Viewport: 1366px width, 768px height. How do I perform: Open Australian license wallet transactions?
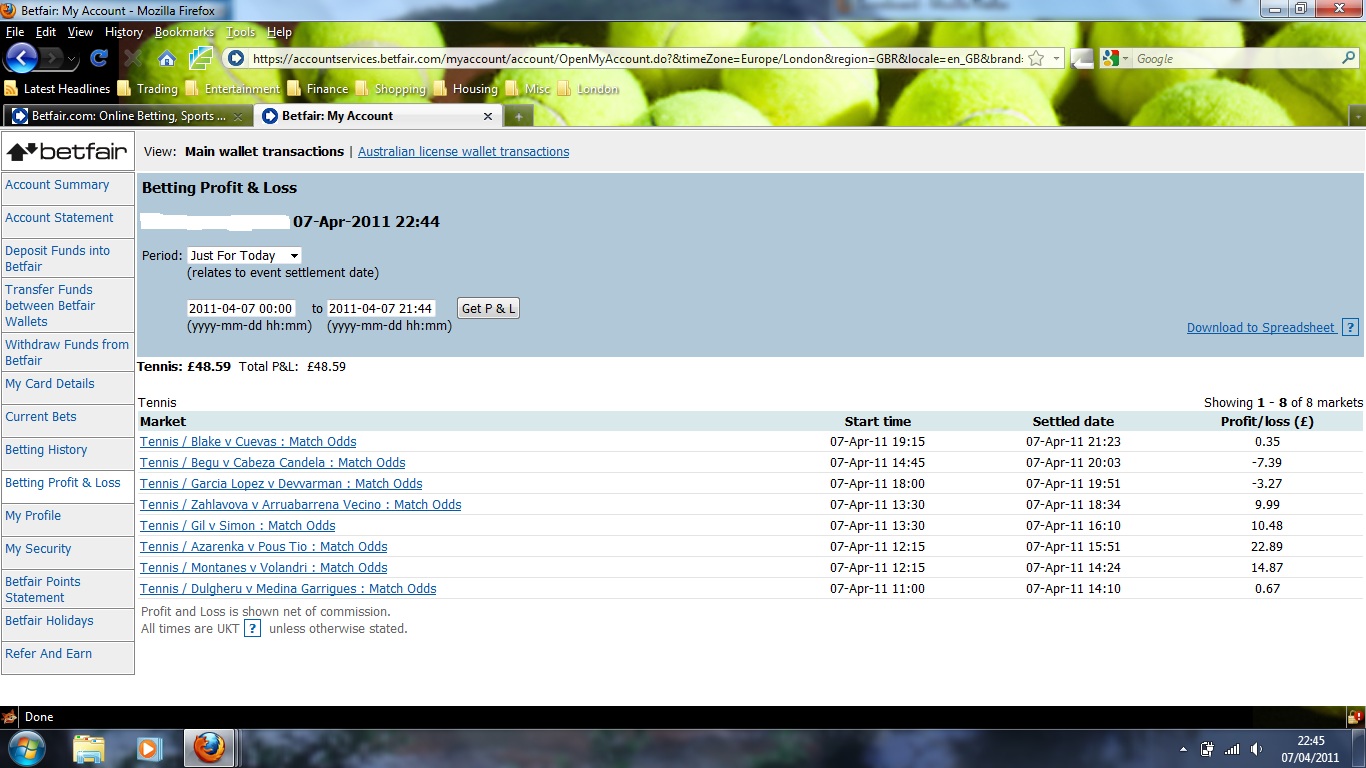point(463,152)
